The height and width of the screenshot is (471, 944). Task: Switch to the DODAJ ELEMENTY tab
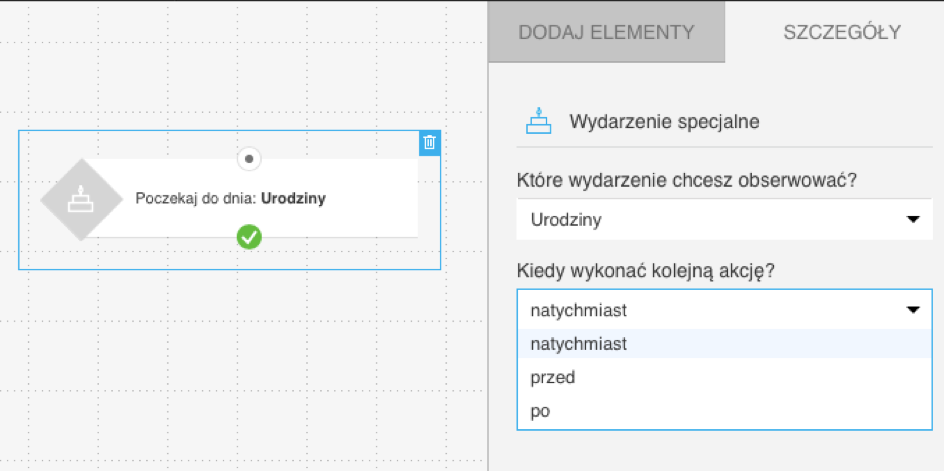605,32
